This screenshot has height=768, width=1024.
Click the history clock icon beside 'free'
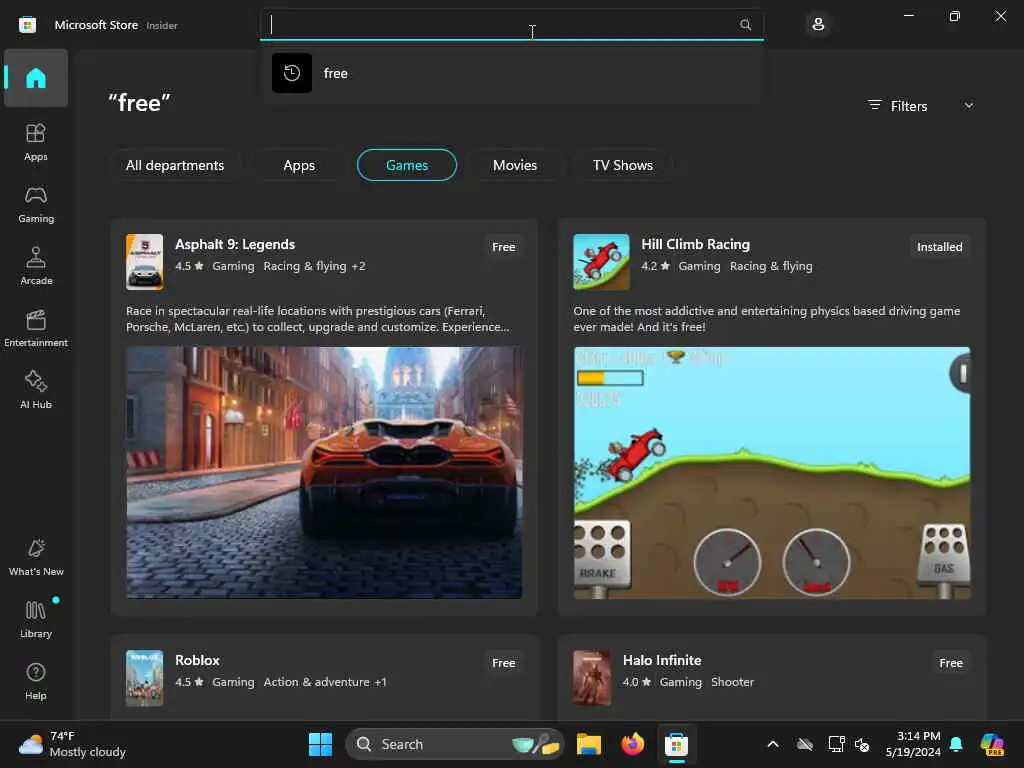(292, 73)
